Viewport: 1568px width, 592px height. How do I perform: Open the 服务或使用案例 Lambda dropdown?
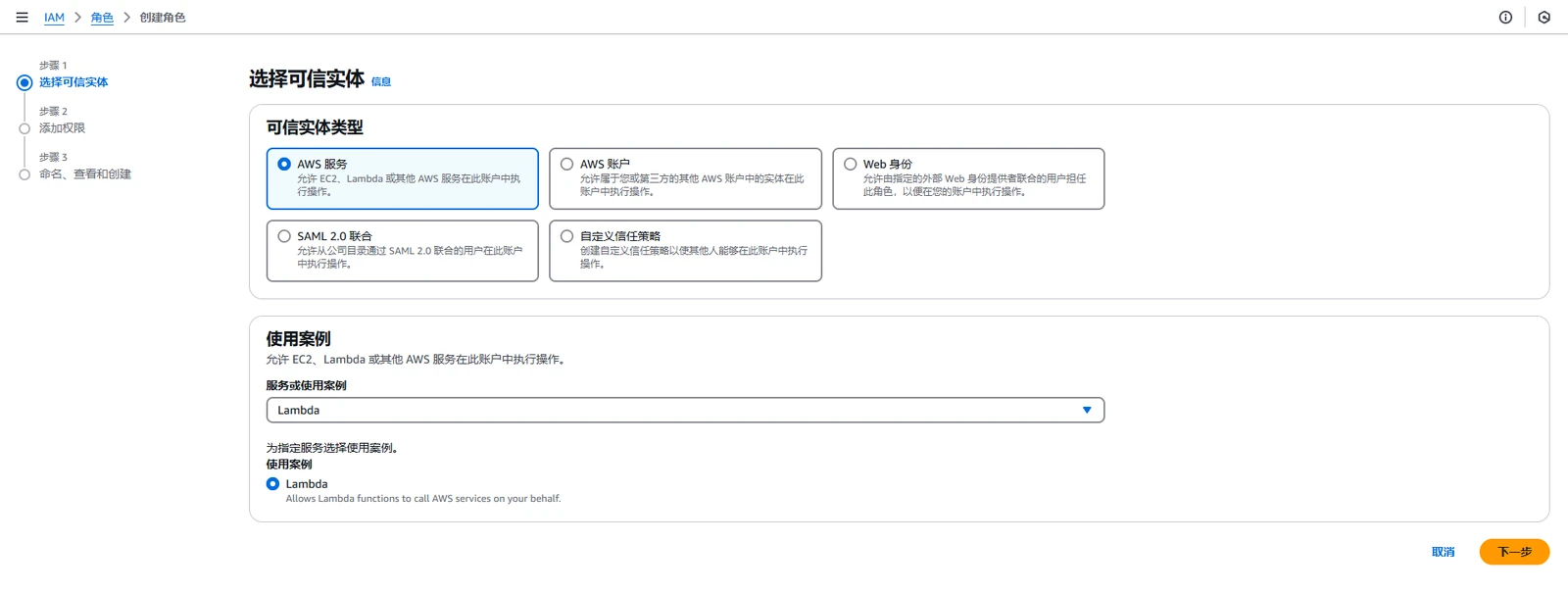(685, 410)
